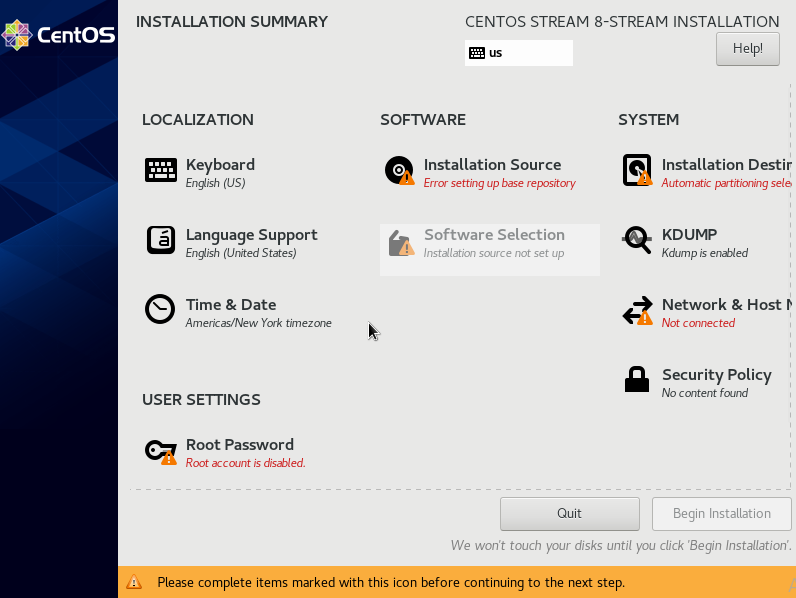
Task: Click 'No content found' text
Action: (705, 393)
